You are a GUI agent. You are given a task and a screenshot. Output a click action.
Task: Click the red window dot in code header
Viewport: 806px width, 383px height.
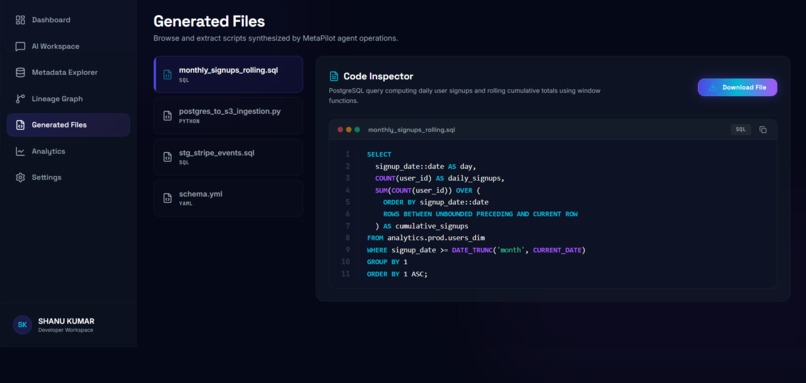pos(340,130)
